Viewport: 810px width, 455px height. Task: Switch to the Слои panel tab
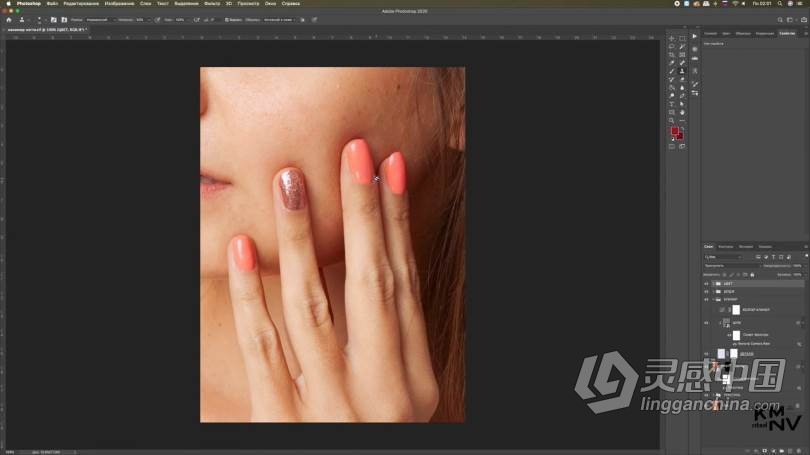coord(708,246)
